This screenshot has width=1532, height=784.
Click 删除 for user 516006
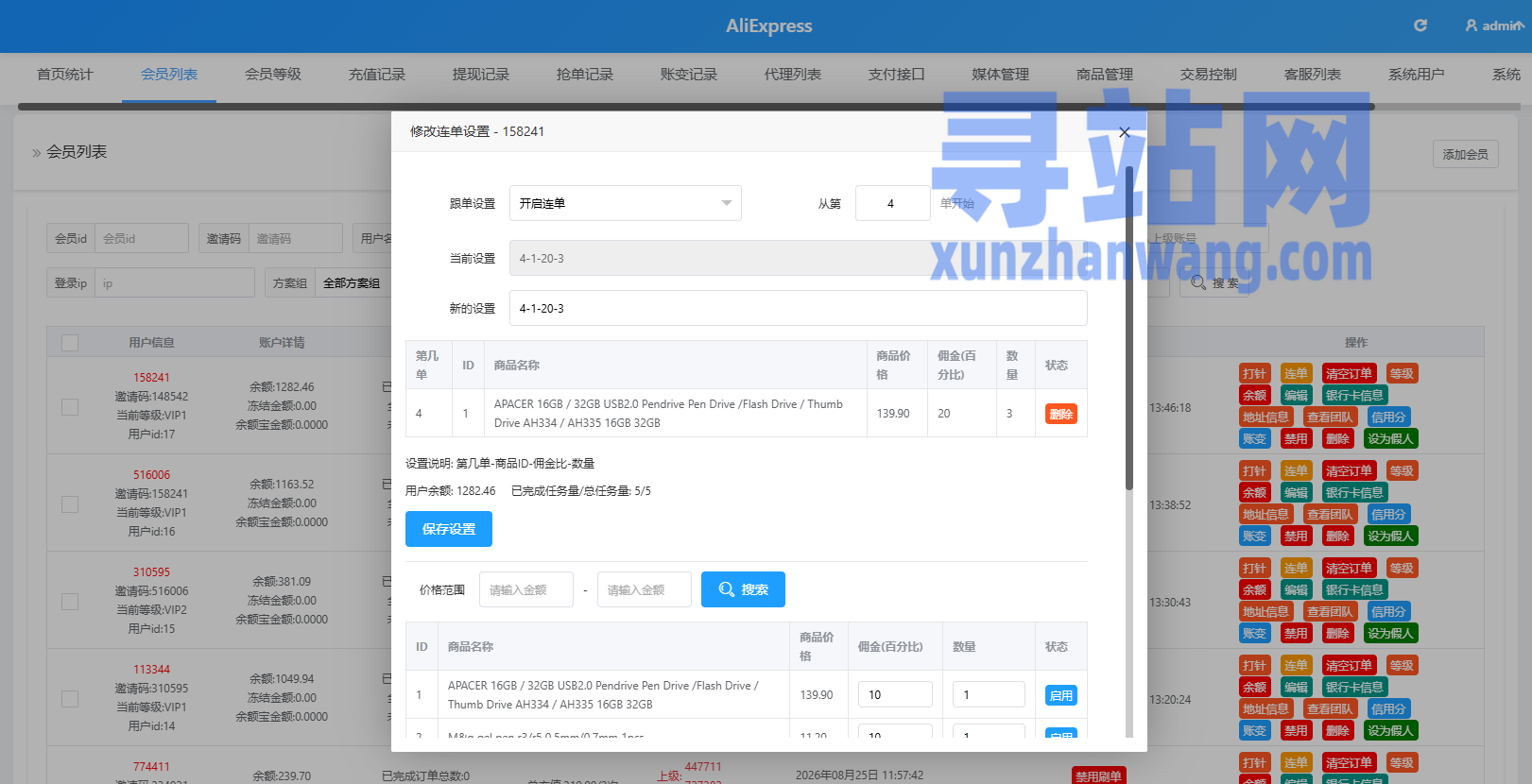tap(1337, 536)
